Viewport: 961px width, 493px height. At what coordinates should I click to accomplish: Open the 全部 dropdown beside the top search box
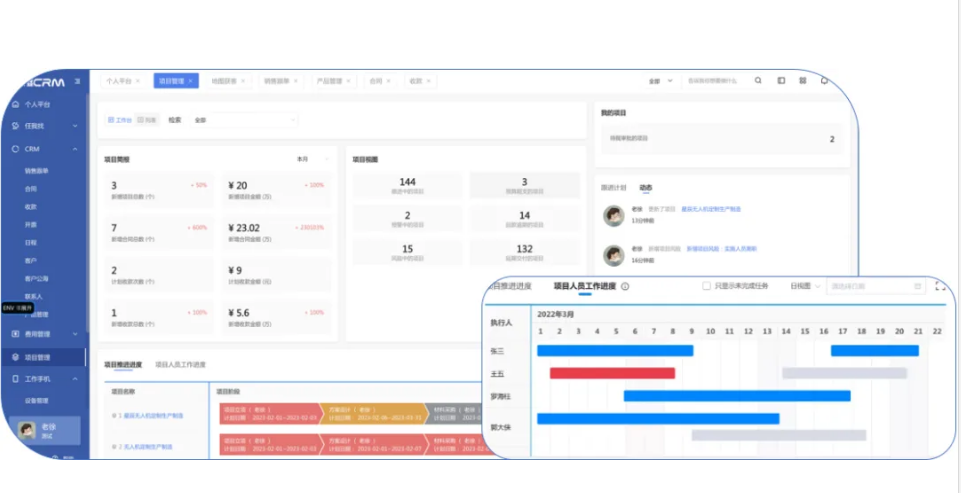click(x=661, y=81)
